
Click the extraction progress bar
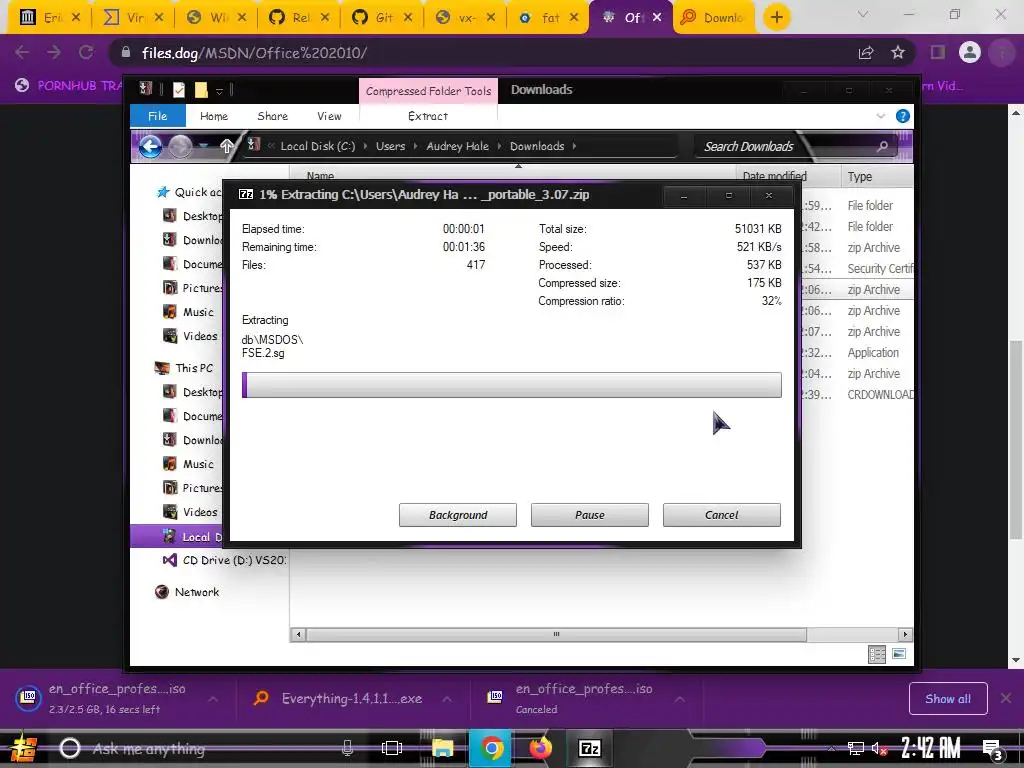(x=511, y=385)
